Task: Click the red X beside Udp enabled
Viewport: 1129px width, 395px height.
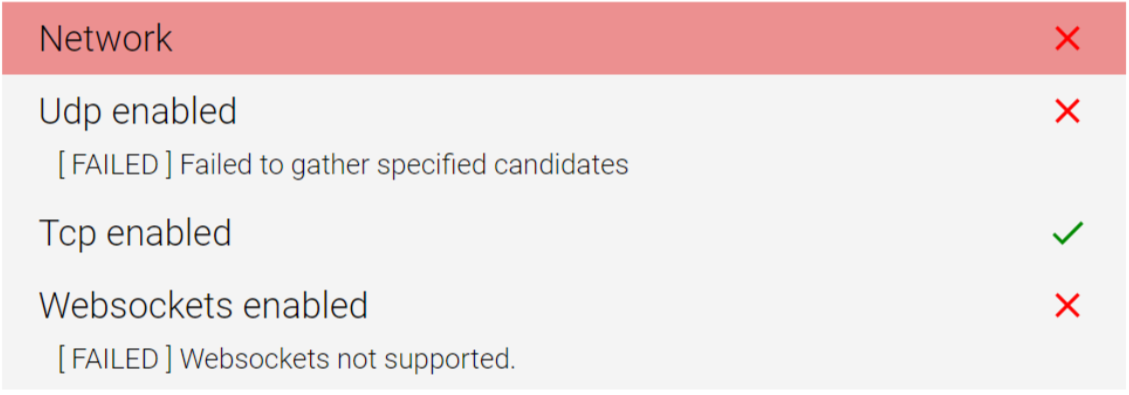Action: tap(1067, 111)
